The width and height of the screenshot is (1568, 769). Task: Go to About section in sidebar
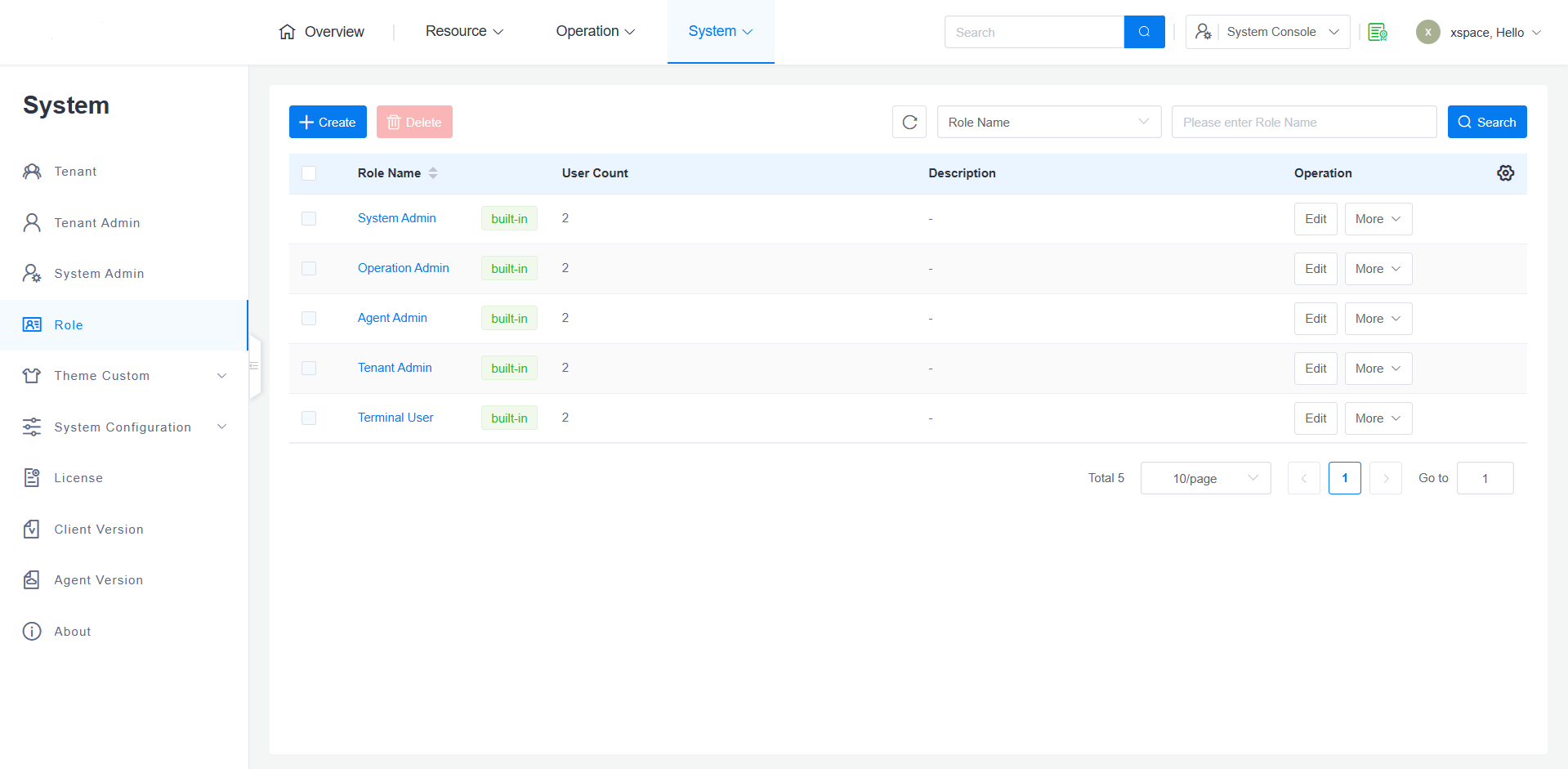click(x=72, y=632)
